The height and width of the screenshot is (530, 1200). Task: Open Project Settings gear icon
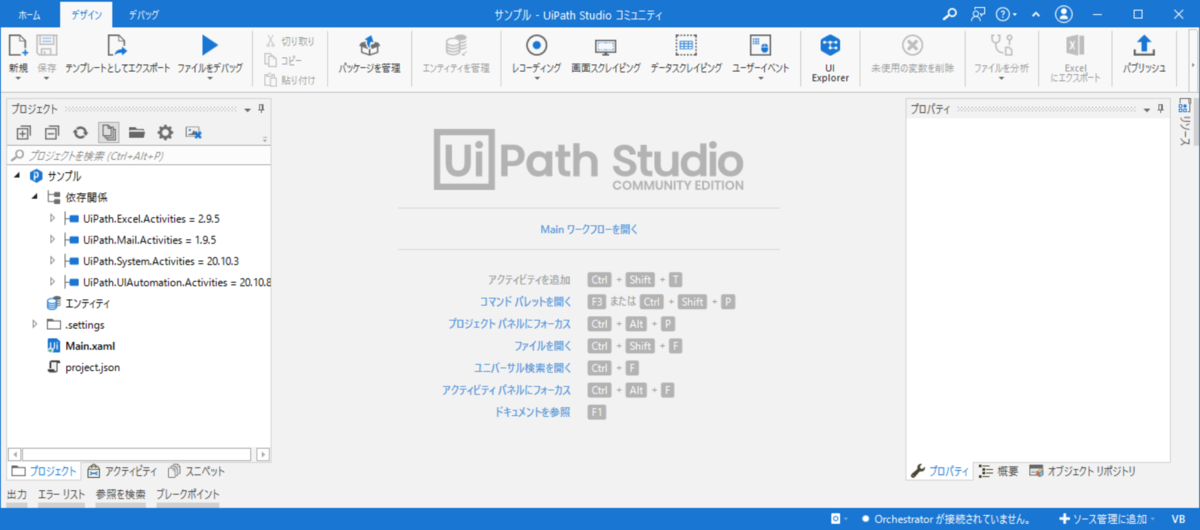click(x=165, y=132)
